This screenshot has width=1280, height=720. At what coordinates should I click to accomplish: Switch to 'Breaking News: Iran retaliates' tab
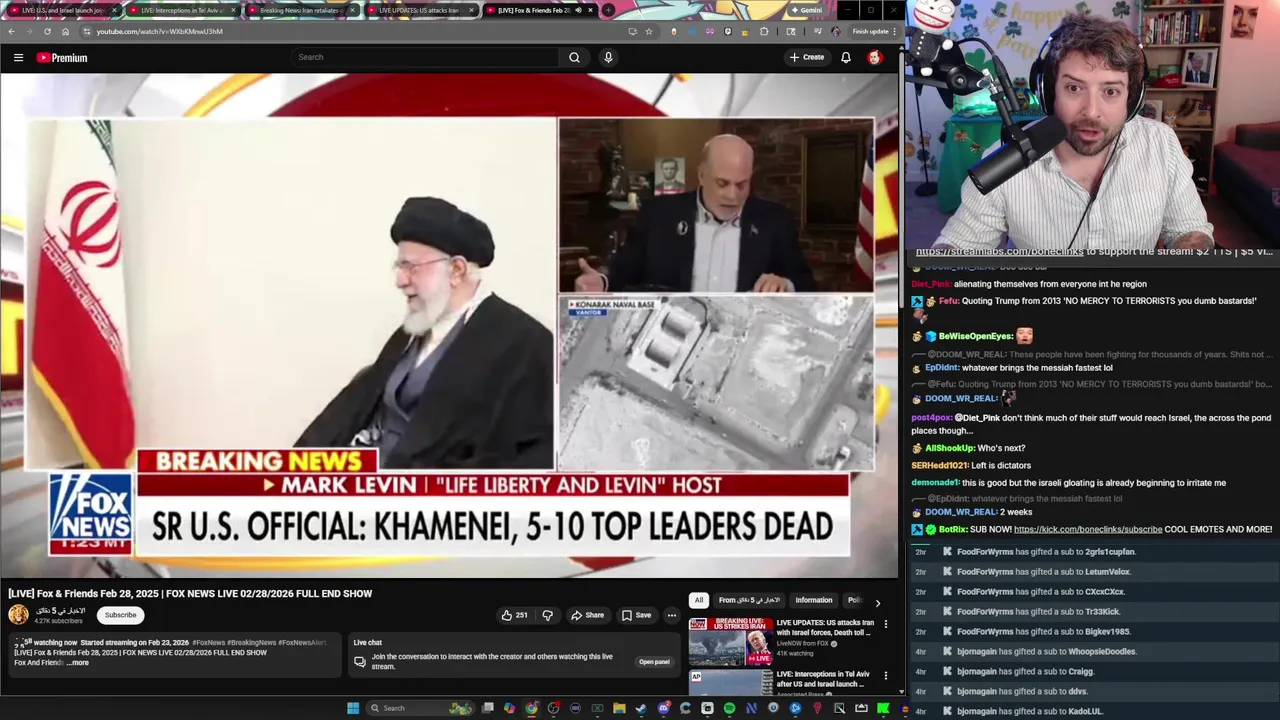click(x=300, y=10)
